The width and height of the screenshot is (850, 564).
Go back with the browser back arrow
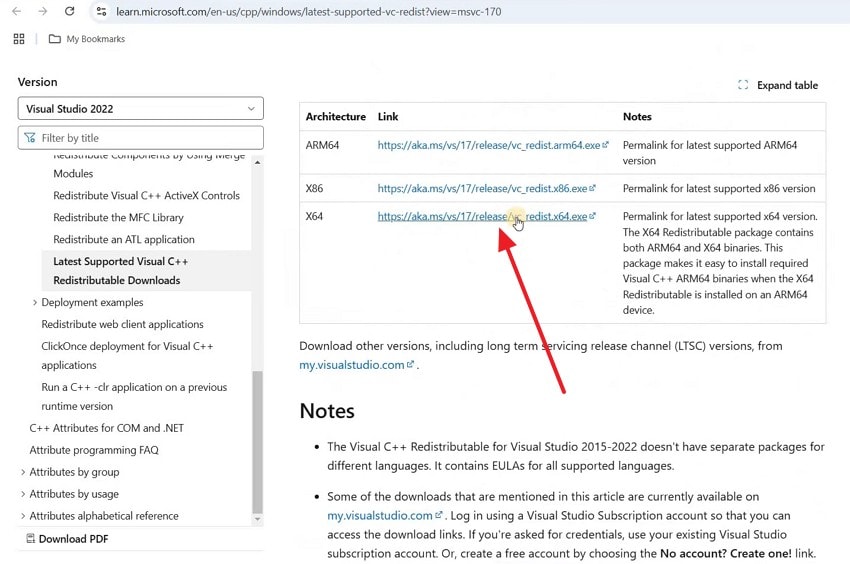[17, 11]
